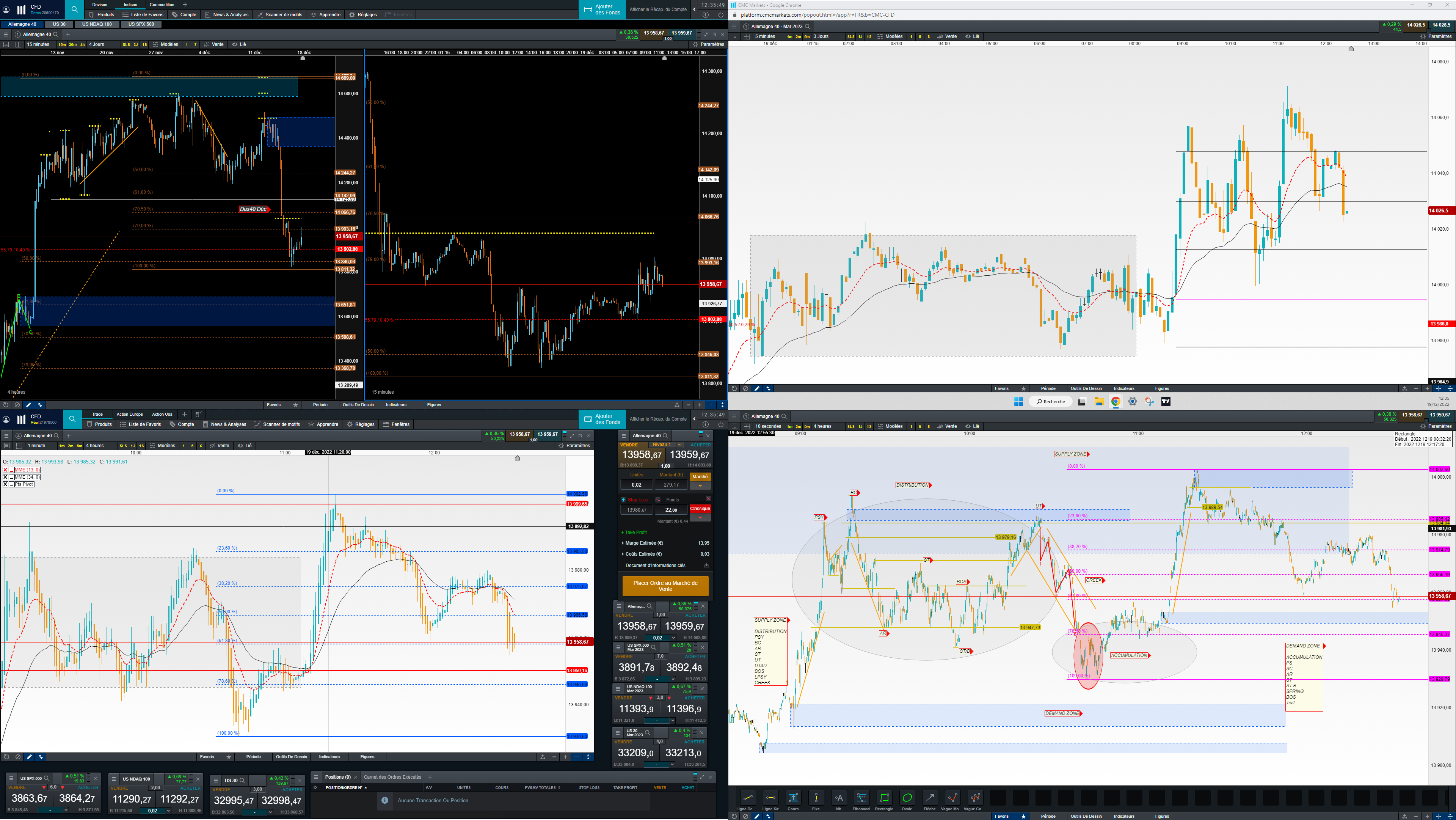The height and width of the screenshot is (820, 1456).
Task: Click the Unités quantity input field
Action: point(637,485)
